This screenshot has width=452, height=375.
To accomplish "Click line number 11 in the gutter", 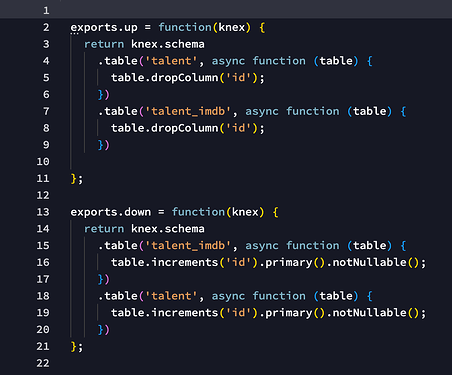I will 43,178.
